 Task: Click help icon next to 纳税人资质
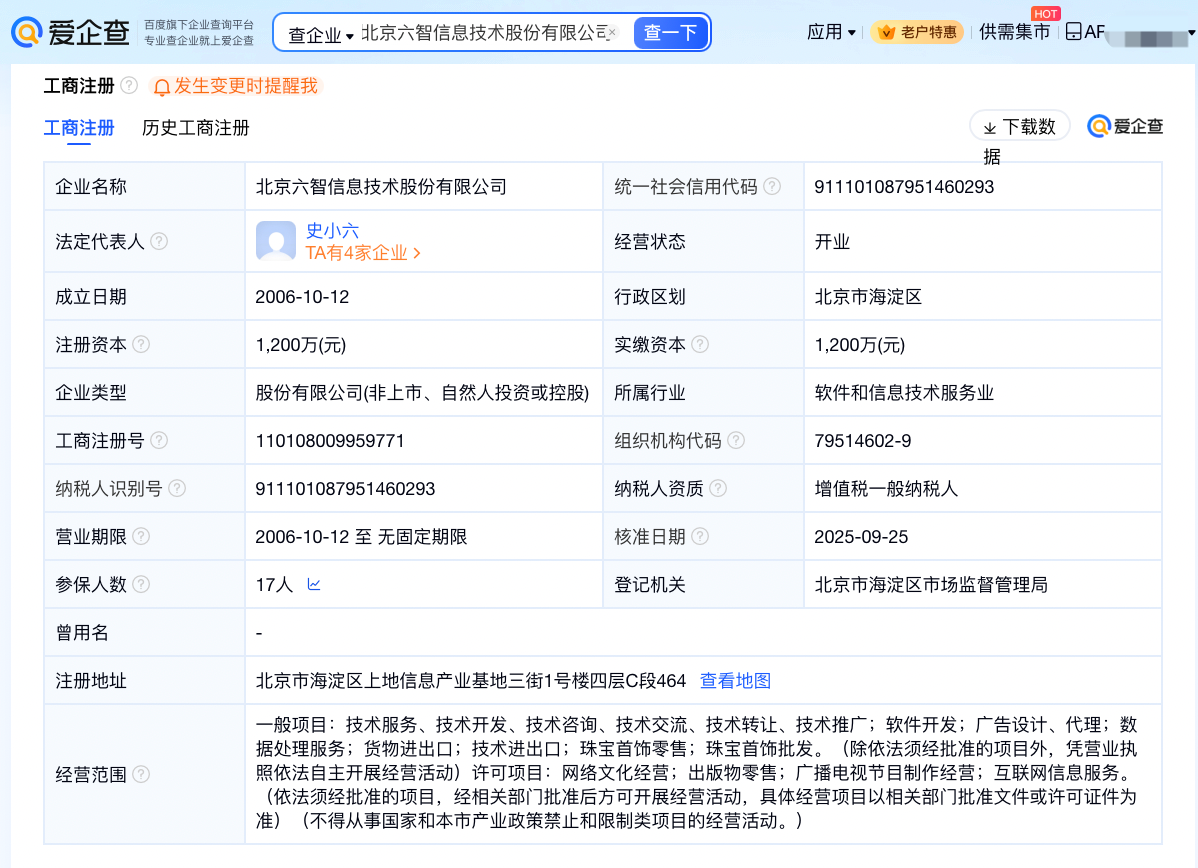click(718, 488)
